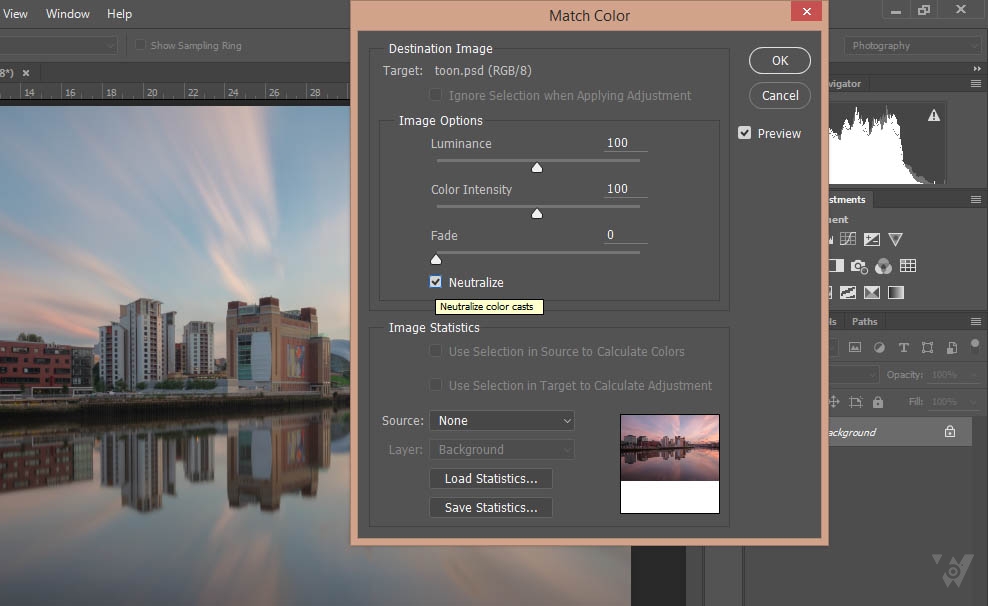Open the Adjustments panel menu
The height and width of the screenshot is (606, 988).
coord(976,200)
